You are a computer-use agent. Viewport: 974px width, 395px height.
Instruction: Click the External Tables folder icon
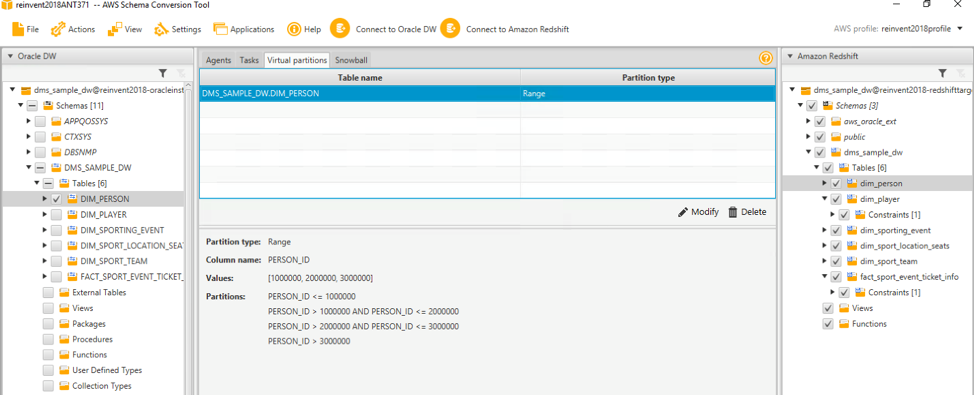(64, 292)
